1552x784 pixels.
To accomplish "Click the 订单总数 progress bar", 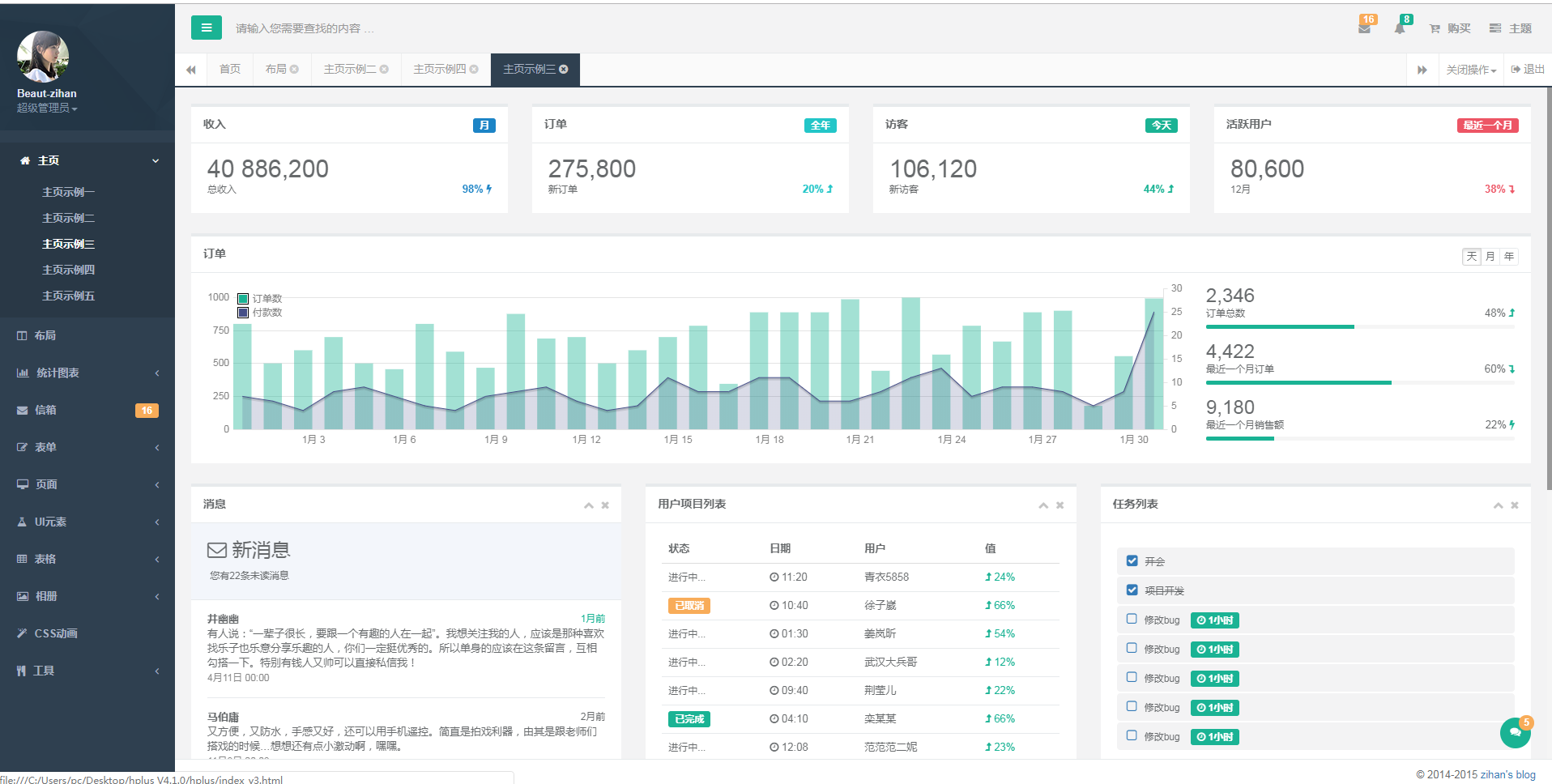I will 1360,327.
